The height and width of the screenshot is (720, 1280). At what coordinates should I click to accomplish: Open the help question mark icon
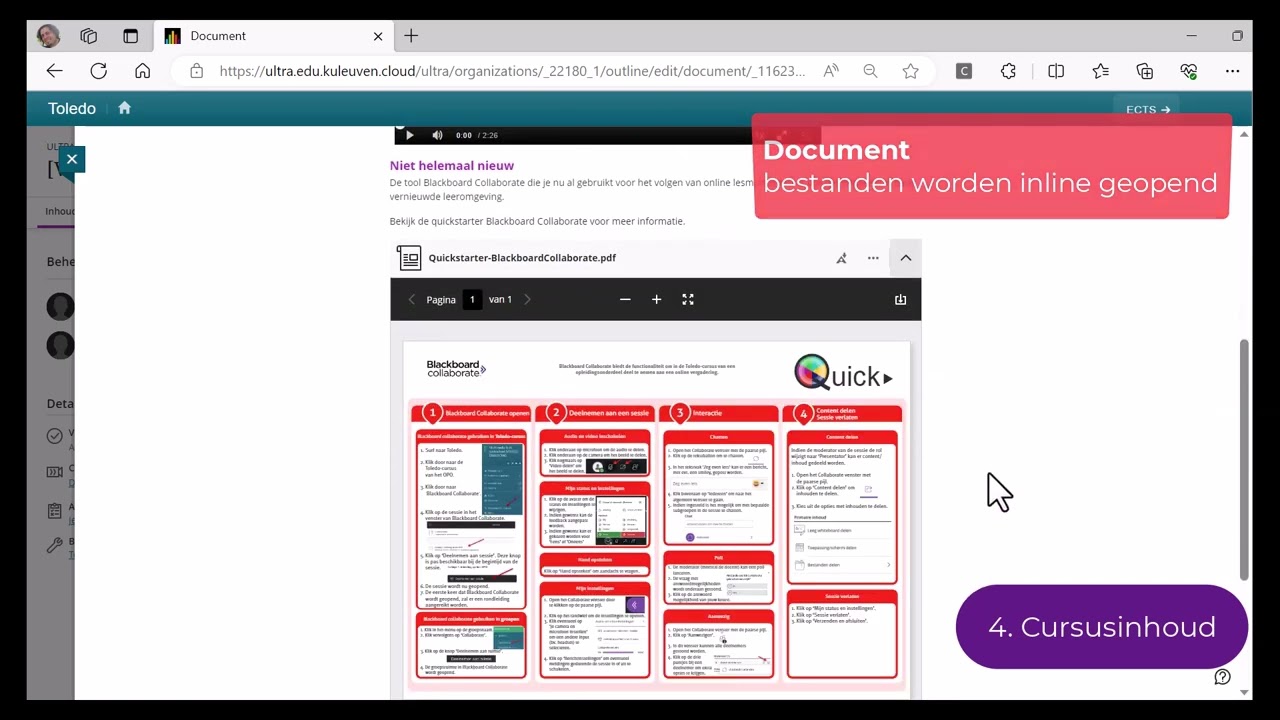click(1222, 677)
